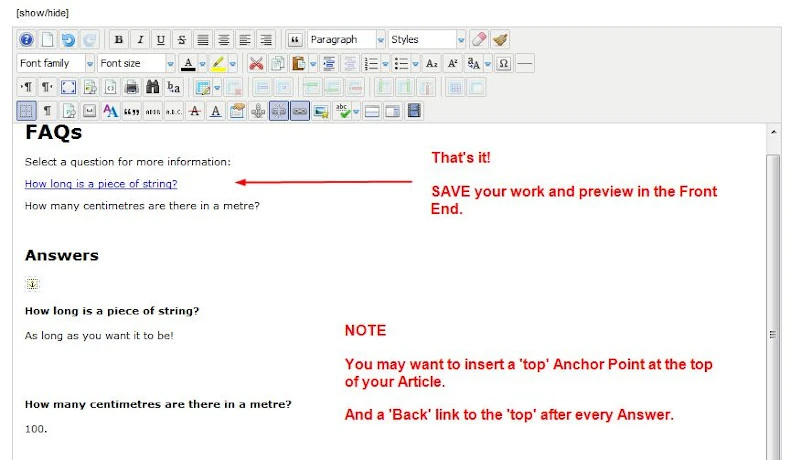The image size is (790, 460).
Task: Click the Print icon
Action: point(131,87)
